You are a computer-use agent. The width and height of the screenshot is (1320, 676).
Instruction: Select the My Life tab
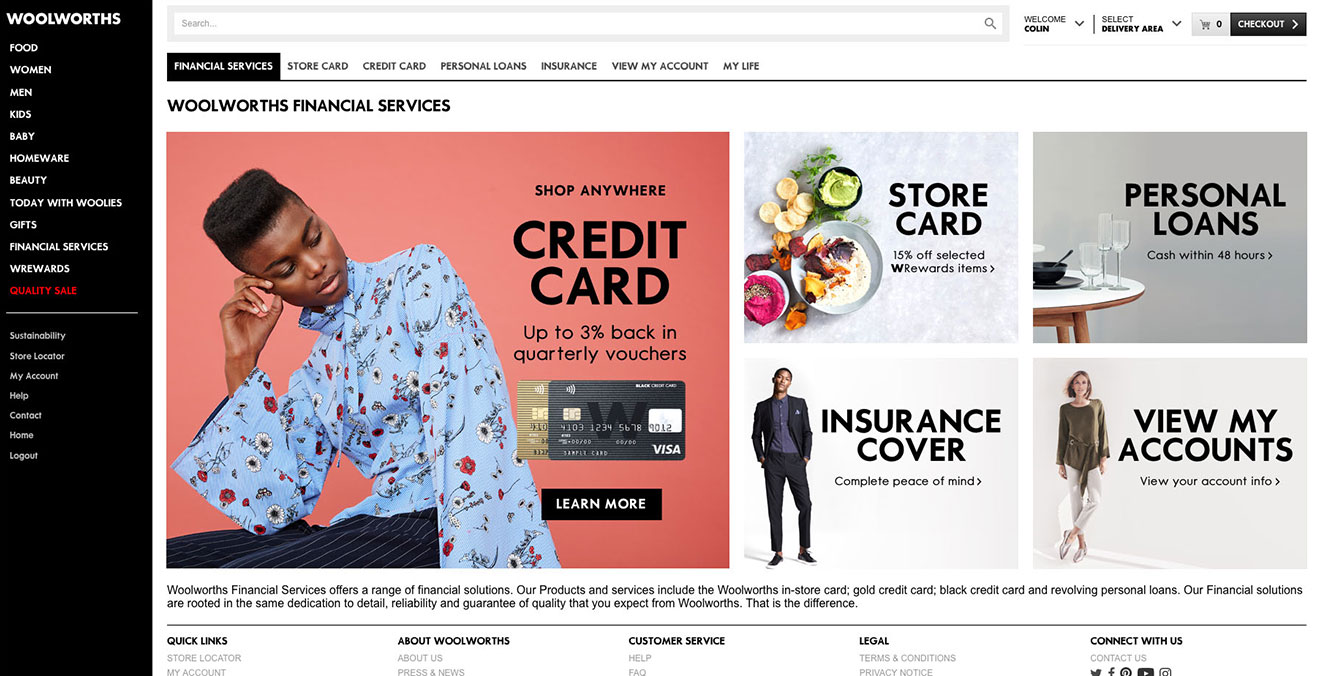(x=741, y=66)
